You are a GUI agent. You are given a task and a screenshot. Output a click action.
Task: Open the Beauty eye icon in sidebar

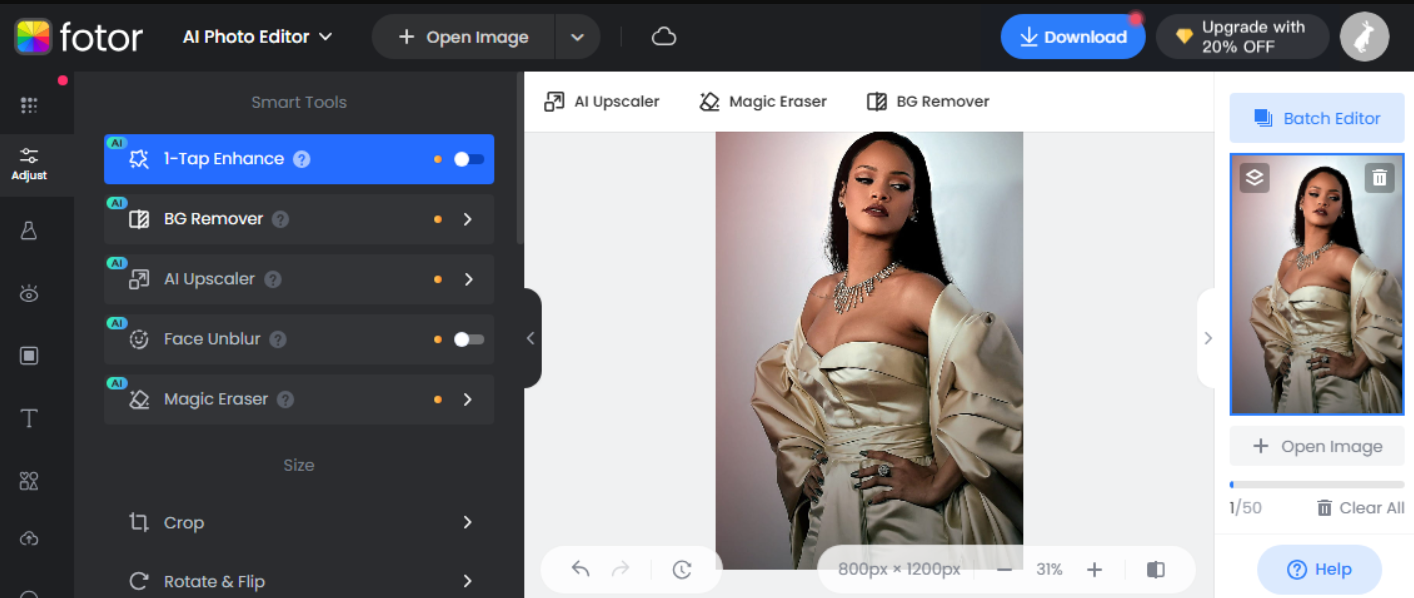tap(29, 293)
